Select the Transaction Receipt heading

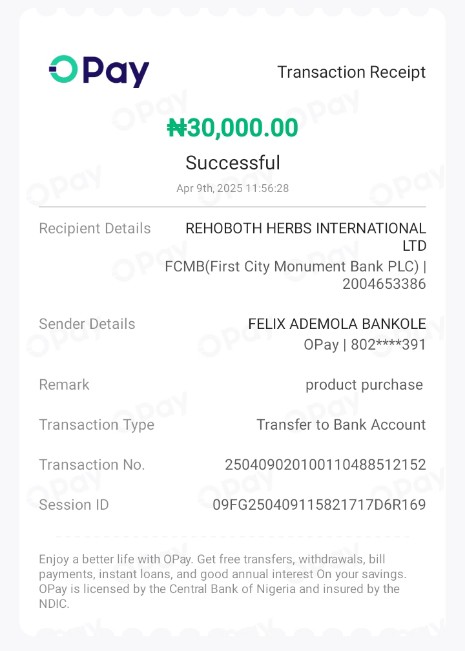[351, 72]
